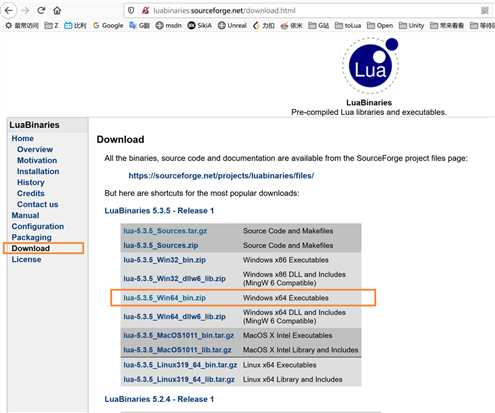The height and width of the screenshot is (413, 495).
Task: Download lua-5.3.5_Linux319_64_lib.tar.gz
Action: click(179, 379)
